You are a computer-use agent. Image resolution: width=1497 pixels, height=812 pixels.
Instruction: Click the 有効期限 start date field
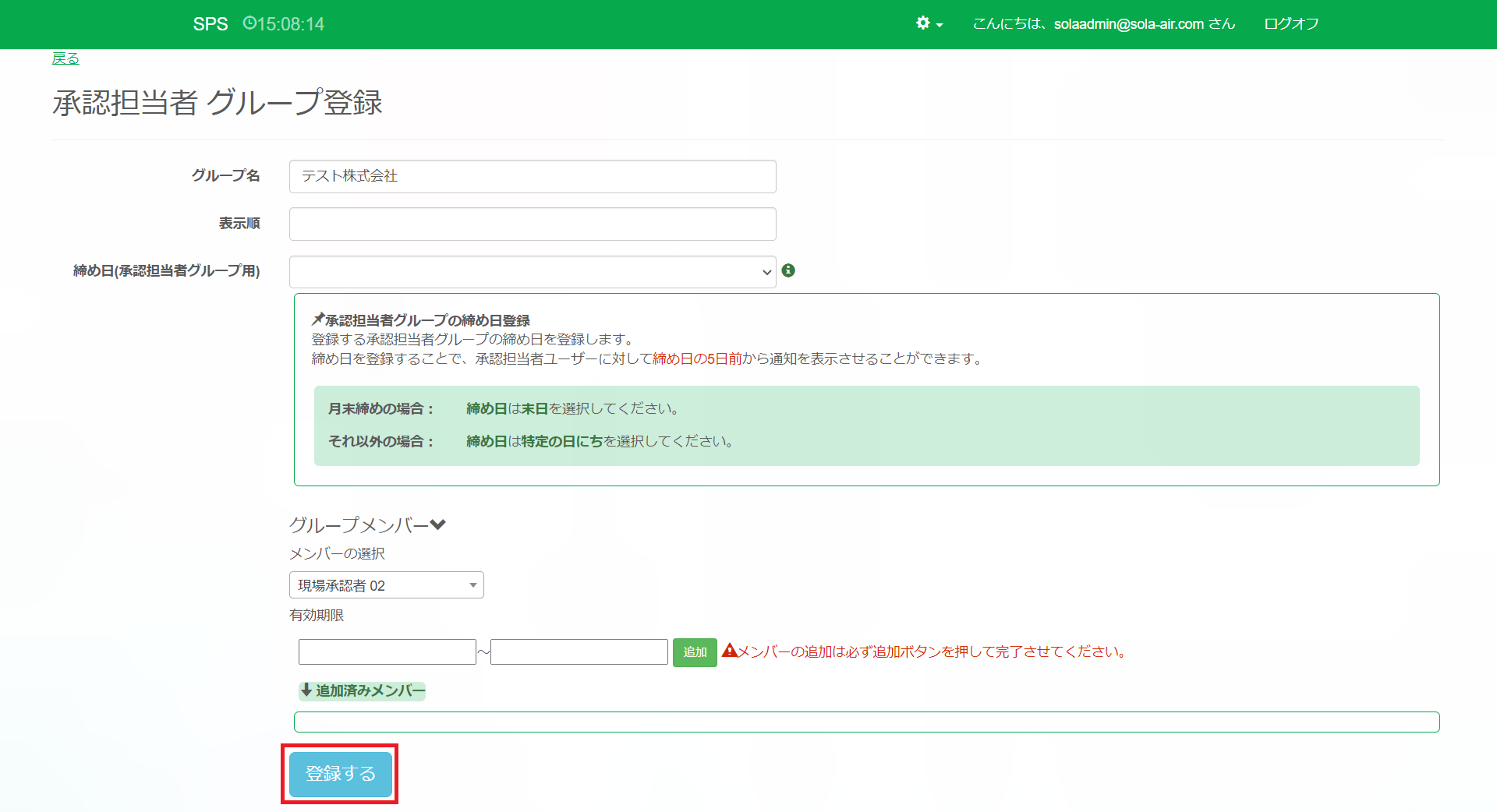pyautogui.click(x=387, y=651)
